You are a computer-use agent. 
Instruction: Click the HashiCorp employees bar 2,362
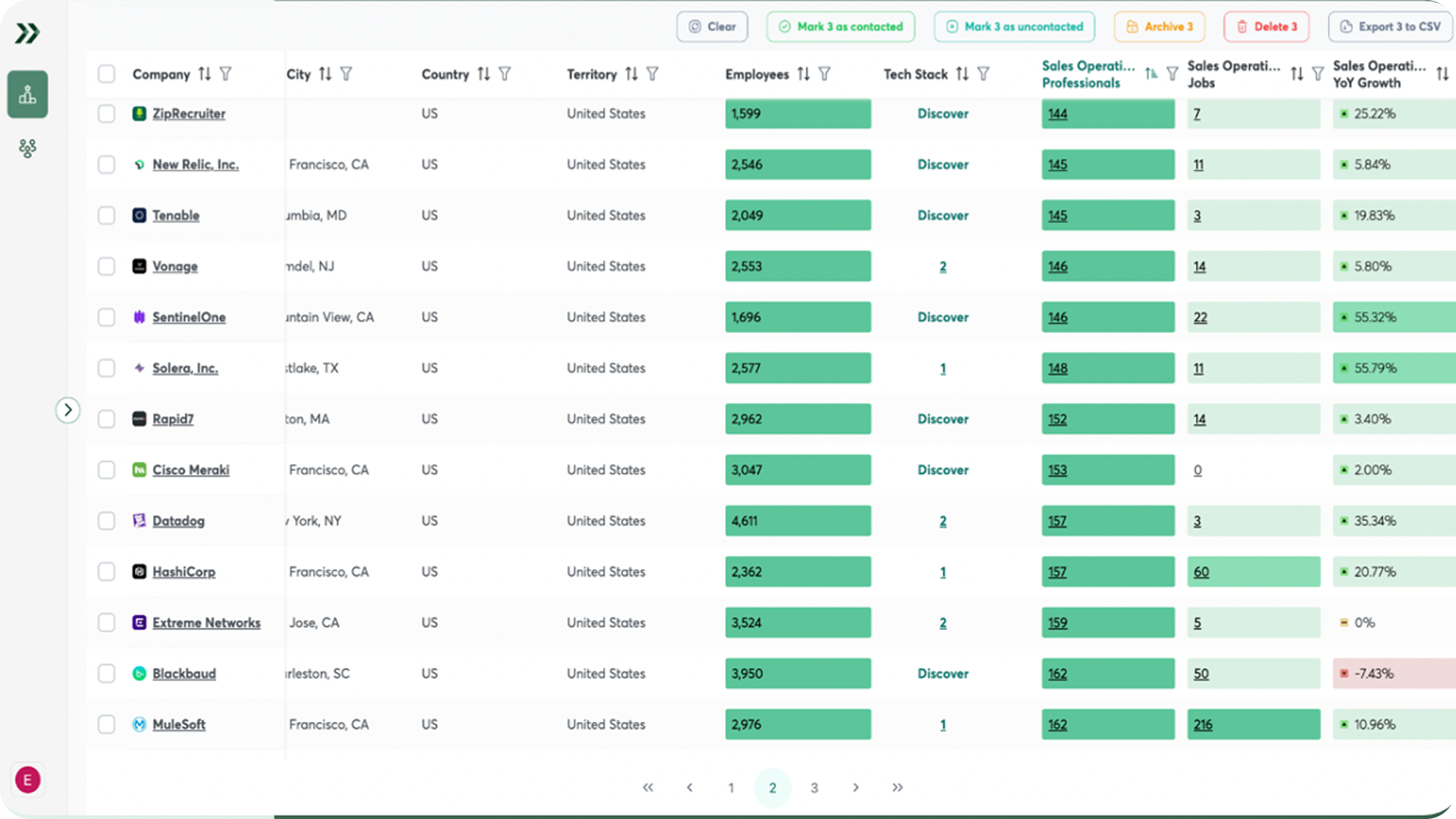click(x=798, y=572)
